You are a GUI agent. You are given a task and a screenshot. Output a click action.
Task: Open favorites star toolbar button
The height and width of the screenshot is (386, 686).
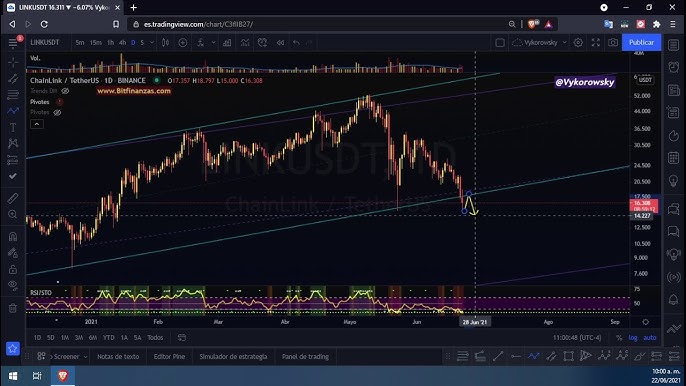point(13,348)
